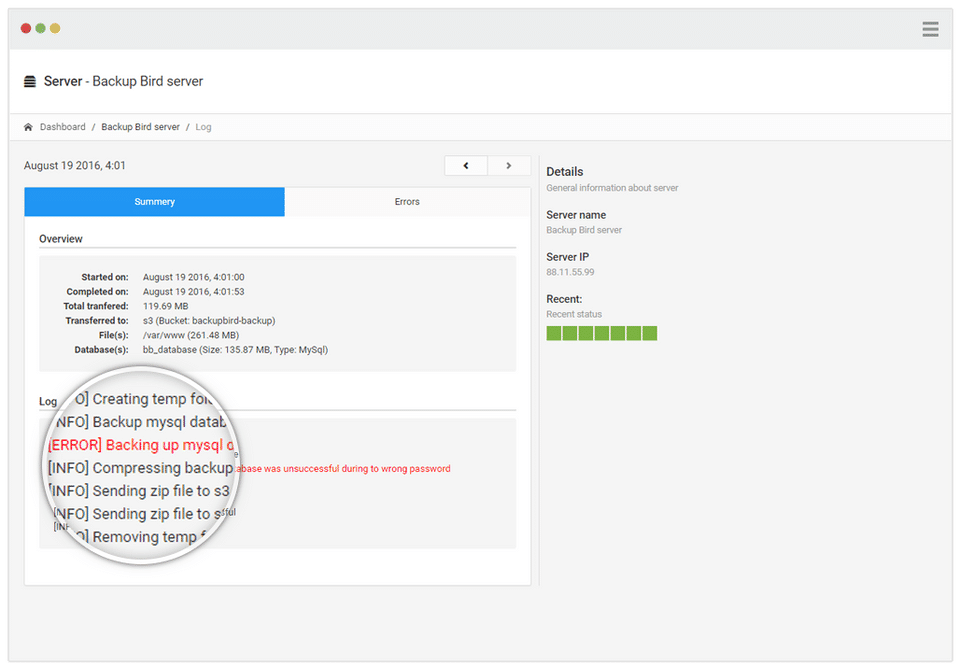Click the Overview section heading
960x670 pixels.
click(61, 239)
